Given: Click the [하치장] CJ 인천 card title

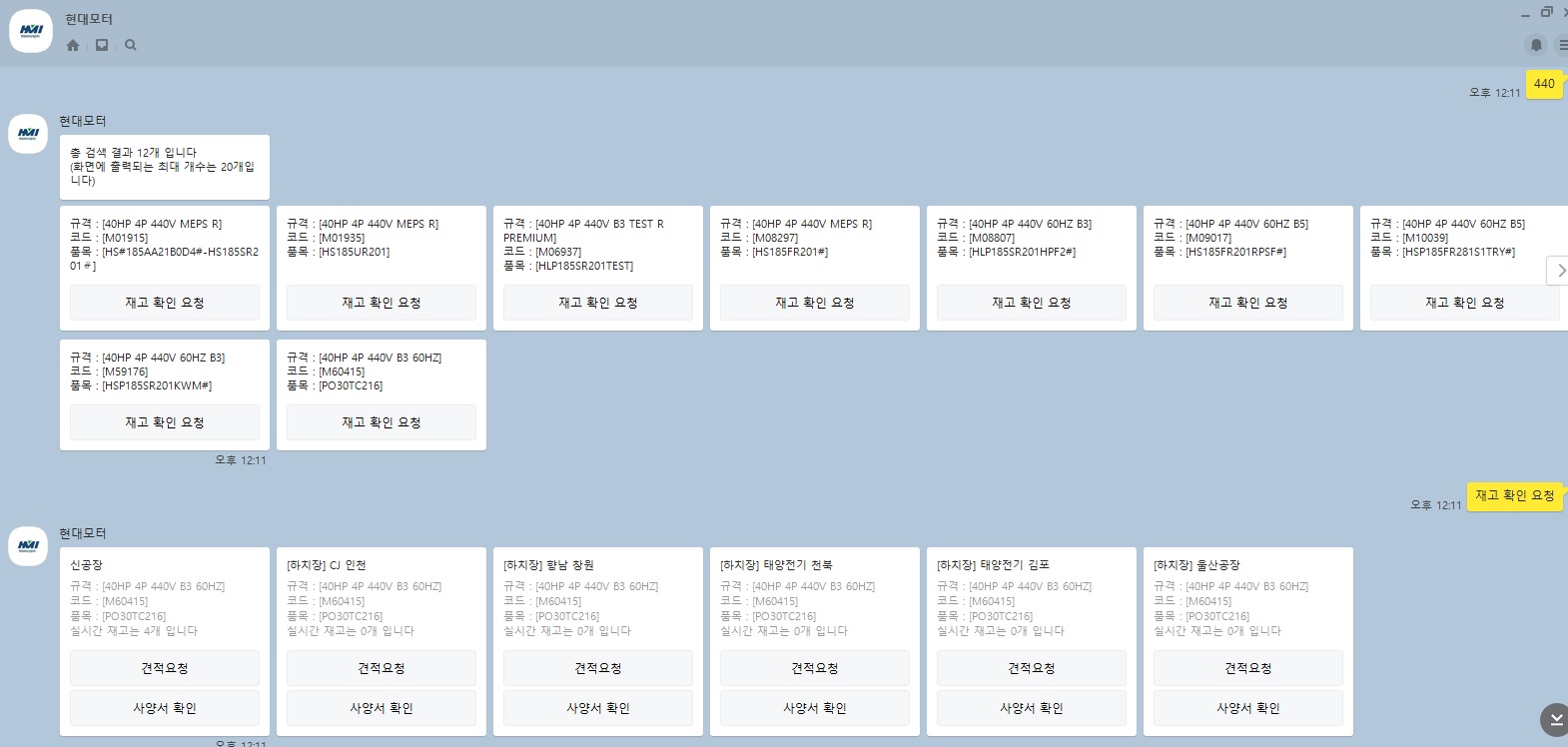Looking at the screenshot, I should coord(327,565).
